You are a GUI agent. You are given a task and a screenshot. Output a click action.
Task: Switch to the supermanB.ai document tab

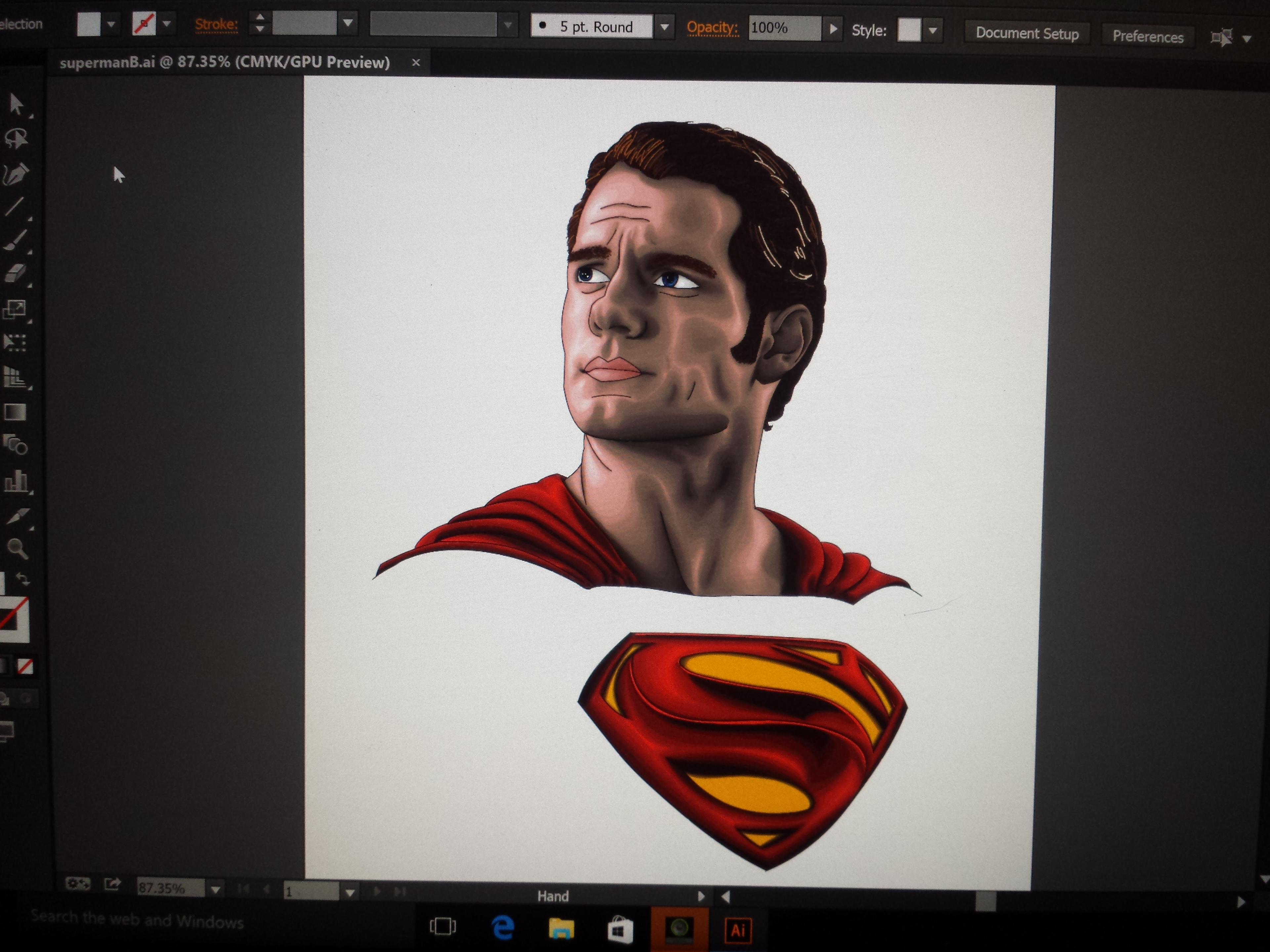pyautogui.click(x=225, y=62)
